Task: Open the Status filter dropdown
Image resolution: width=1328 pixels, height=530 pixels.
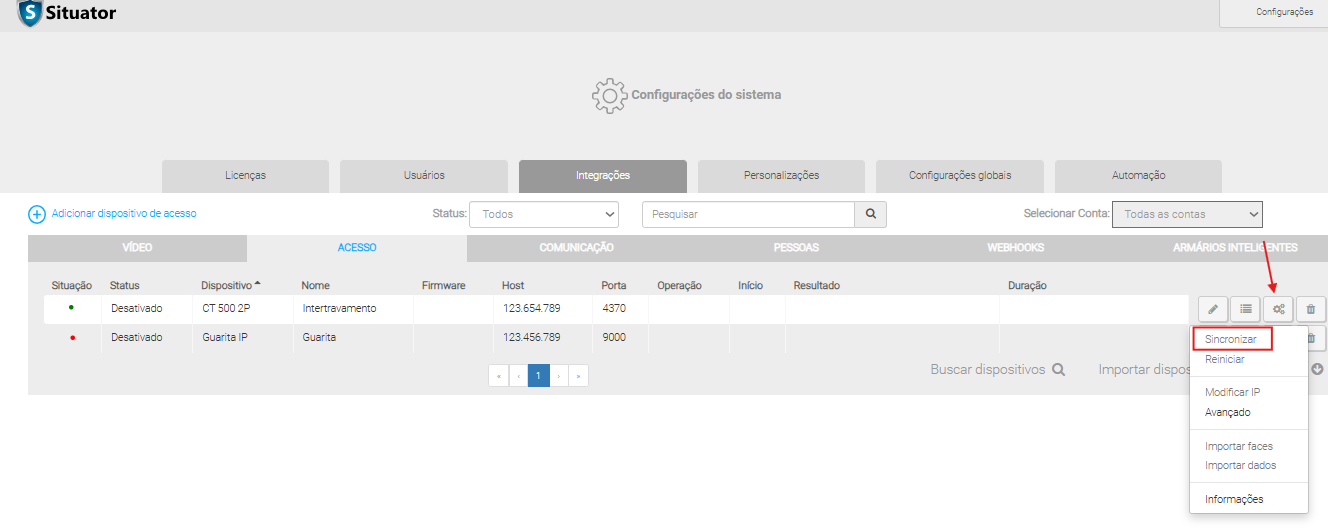Action: [544, 214]
